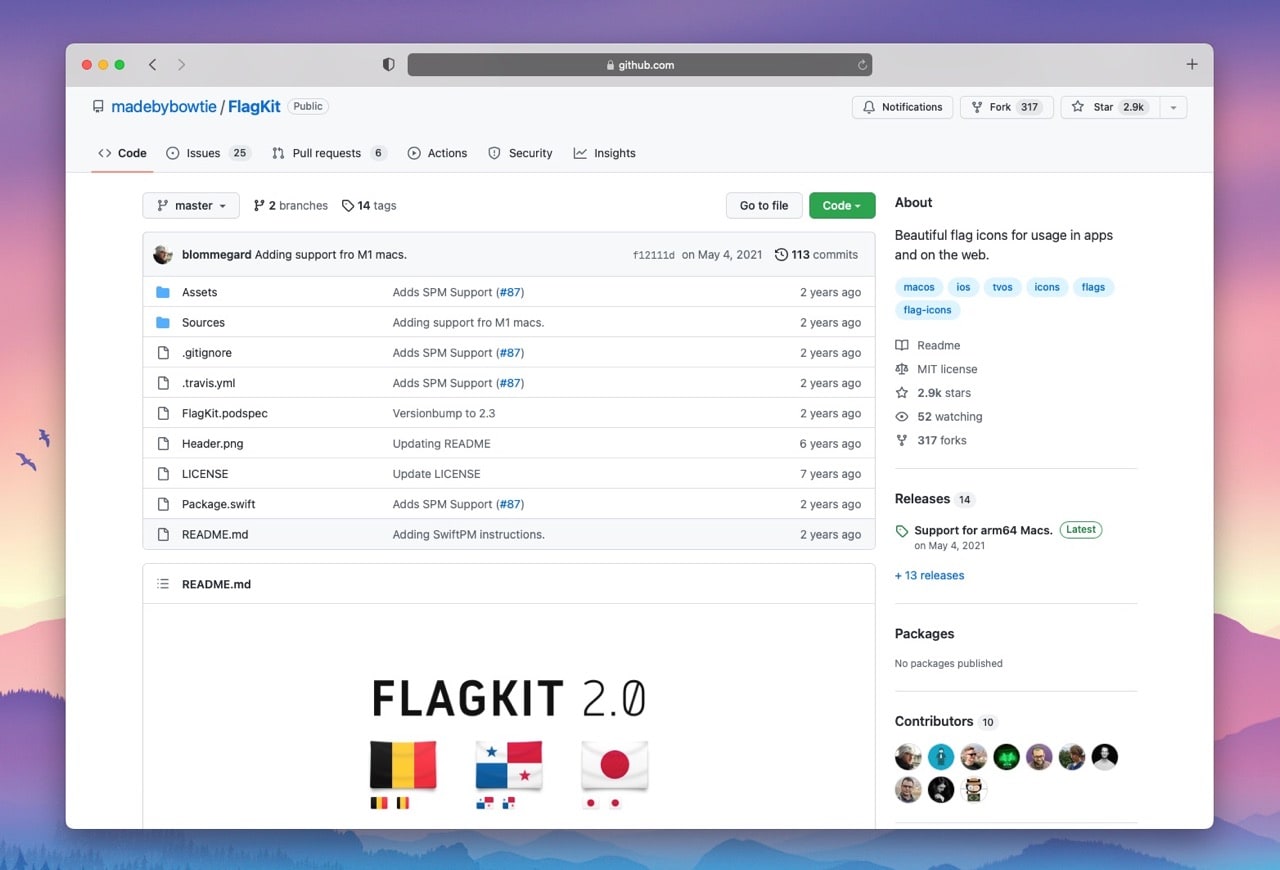Select the tvos topic tag
The image size is (1280, 870).
point(1002,287)
